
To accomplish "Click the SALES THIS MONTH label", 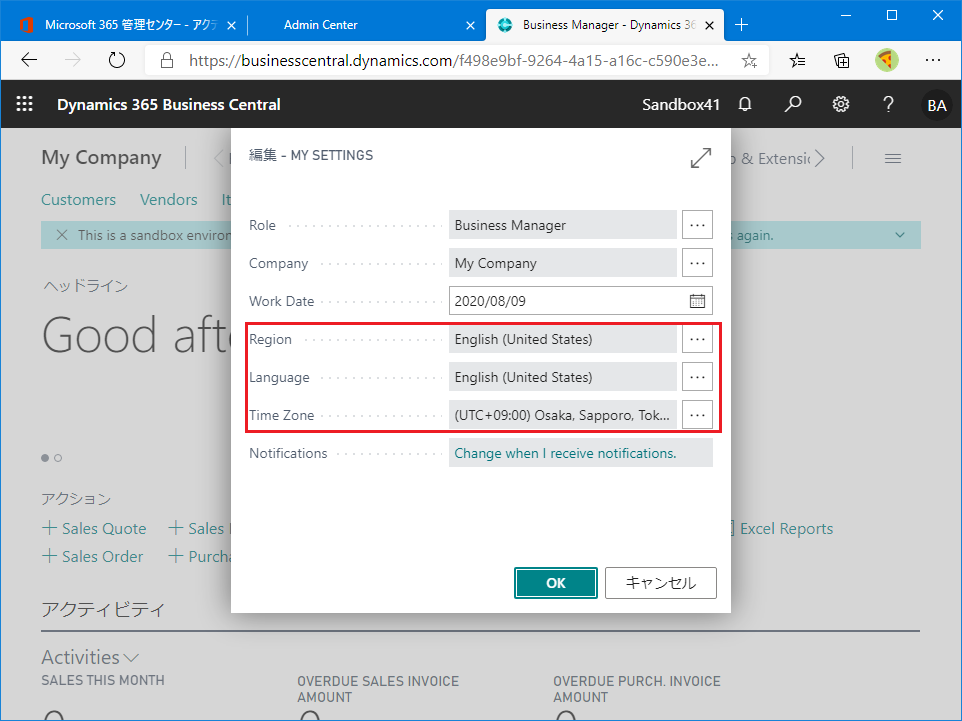I will click(103, 681).
